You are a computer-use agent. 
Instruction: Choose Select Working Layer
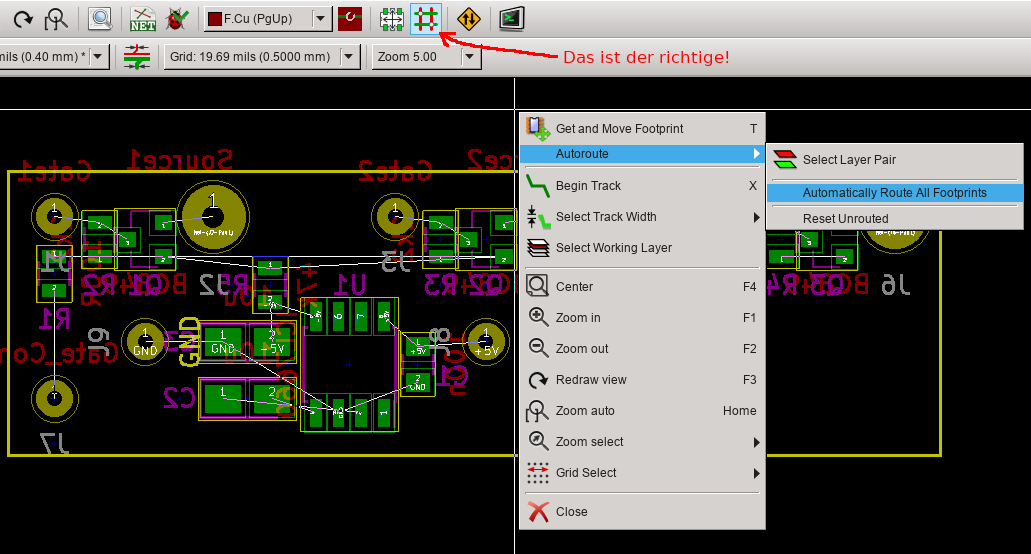pos(642,248)
